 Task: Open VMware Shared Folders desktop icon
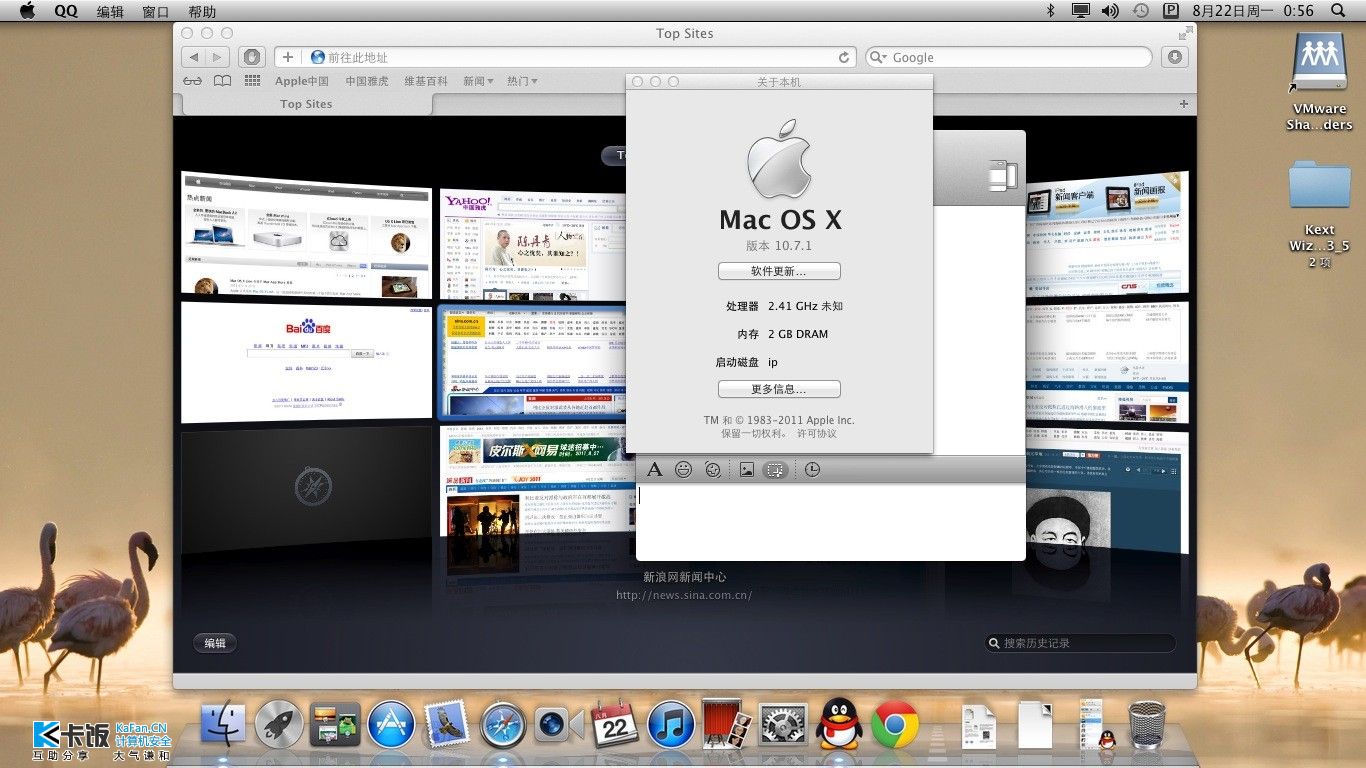tap(1319, 82)
